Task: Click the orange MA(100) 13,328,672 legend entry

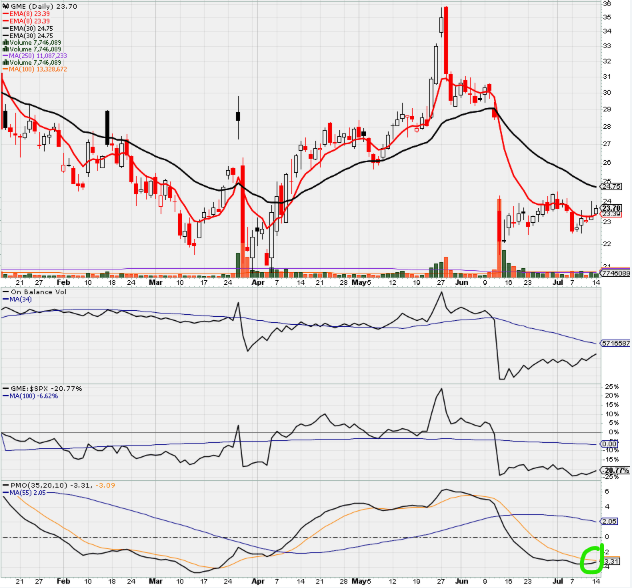Action: click(35, 69)
